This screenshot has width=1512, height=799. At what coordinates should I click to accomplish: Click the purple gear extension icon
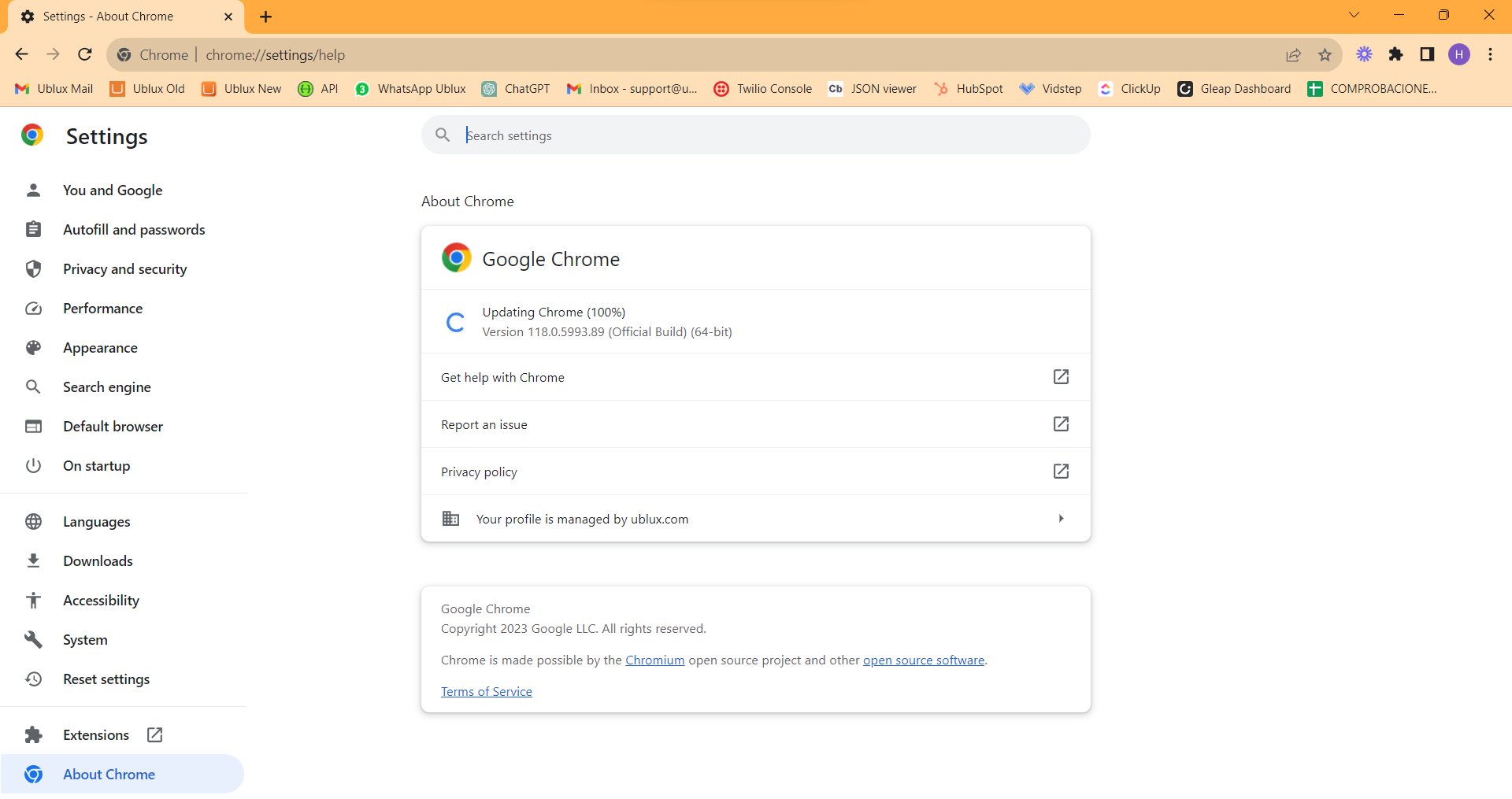coord(1364,54)
